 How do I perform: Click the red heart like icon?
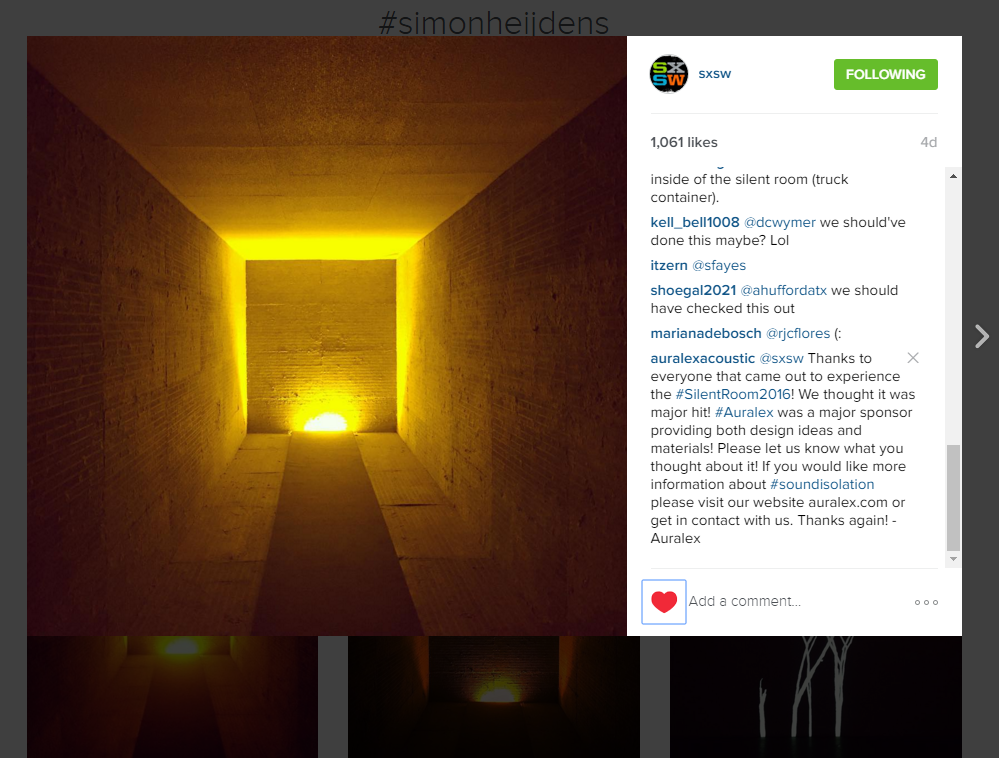pos(664,602)
